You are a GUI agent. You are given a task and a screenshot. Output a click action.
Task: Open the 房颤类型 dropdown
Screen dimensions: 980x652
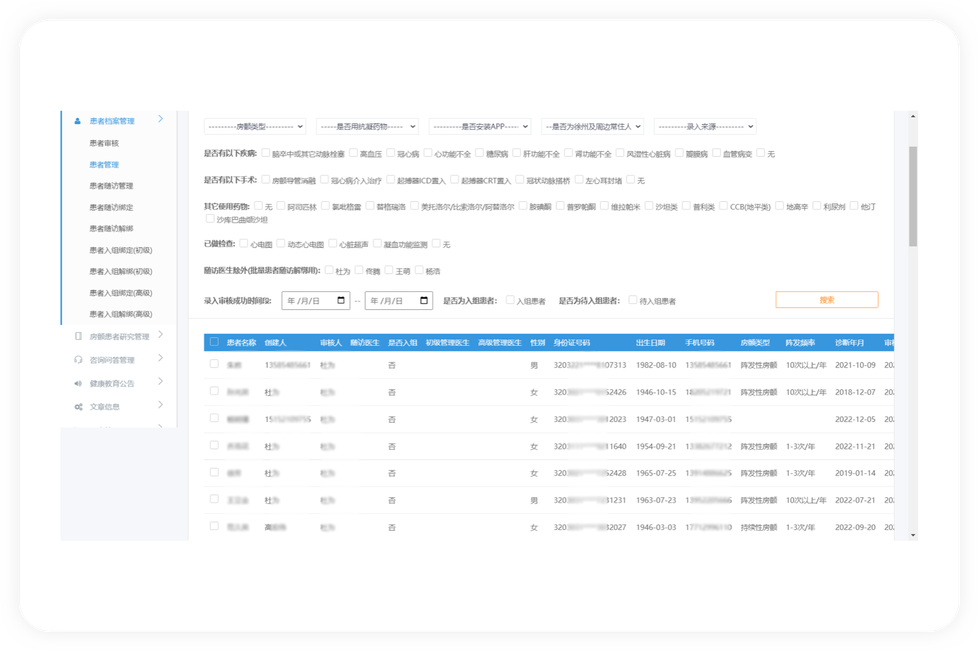(x=254, y=126)
